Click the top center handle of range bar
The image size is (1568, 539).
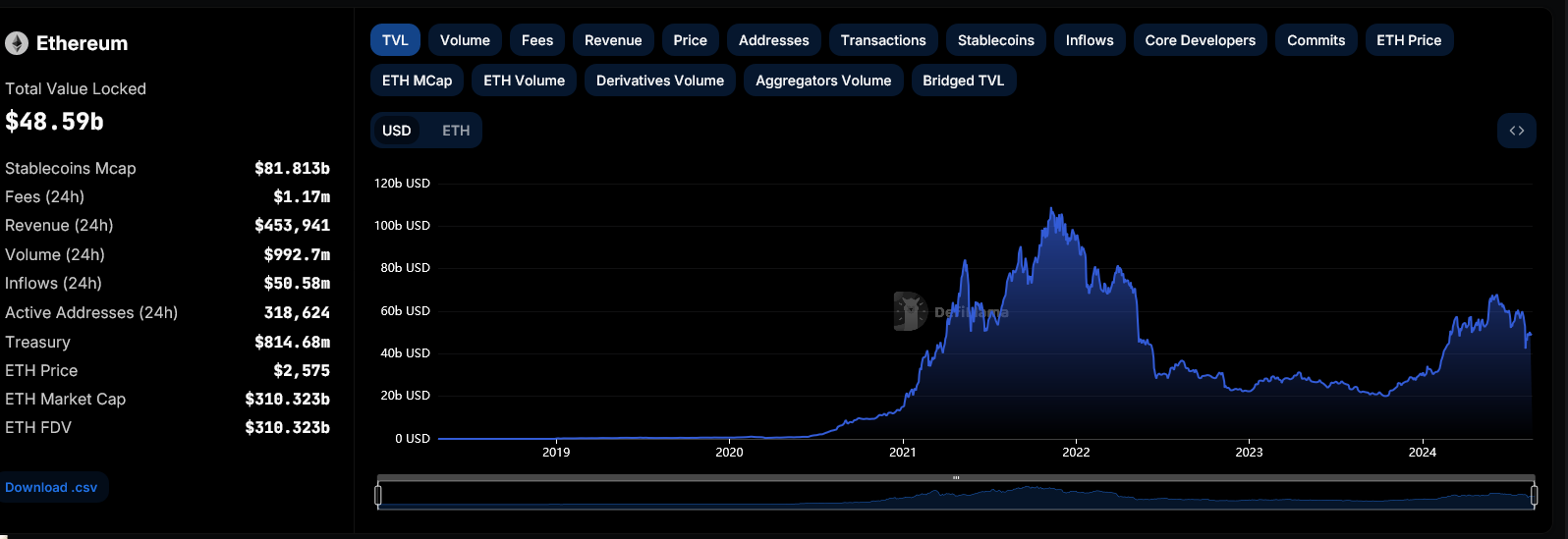tap(956, 478)
